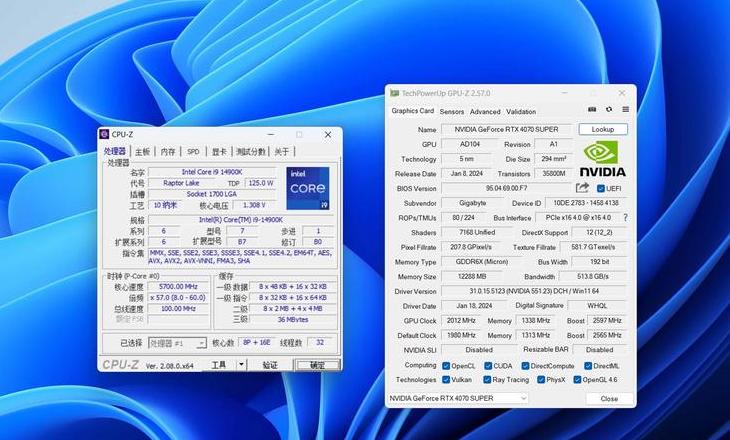The image size is (730, 440).
Task: Click the x 57.0 (8.0 - 60.0) multiplier value
Action: (x=178, y=298)
